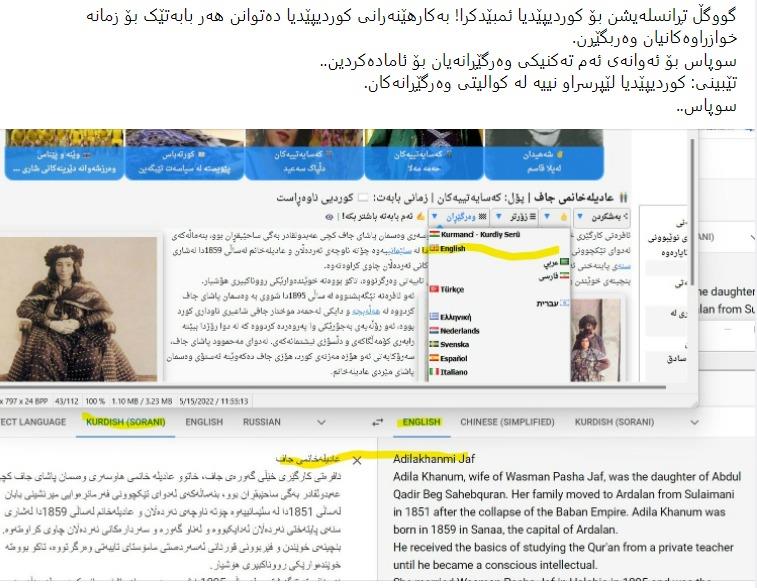Screen dimensions: 757x588
Task: Clear source text with the X icon
Action: point(356,461)
